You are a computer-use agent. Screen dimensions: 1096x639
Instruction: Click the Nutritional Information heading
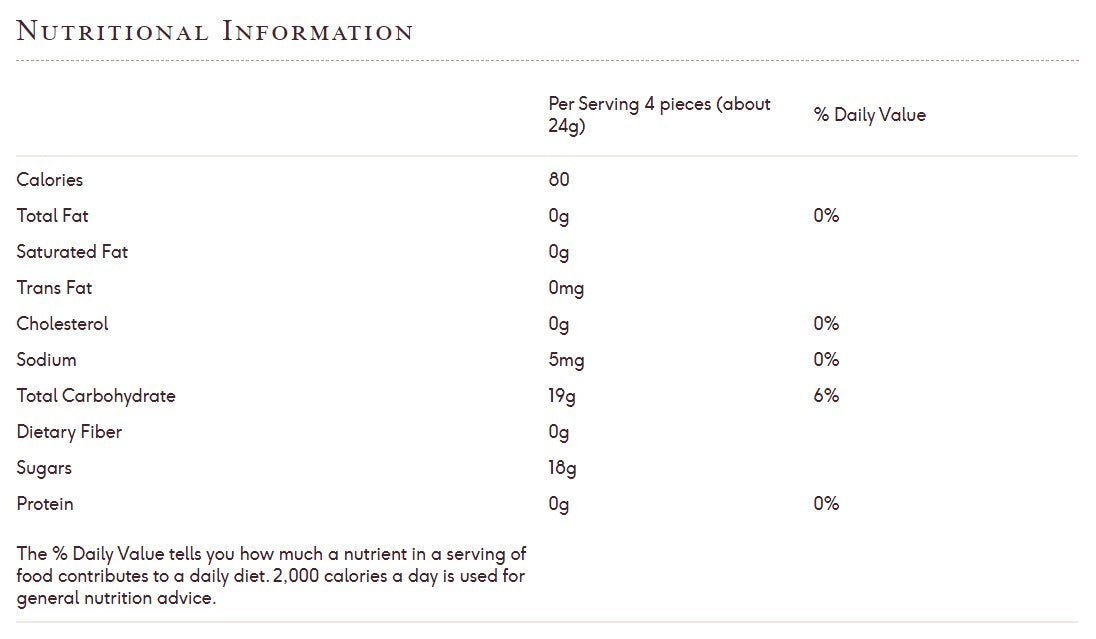pos(215,31)
